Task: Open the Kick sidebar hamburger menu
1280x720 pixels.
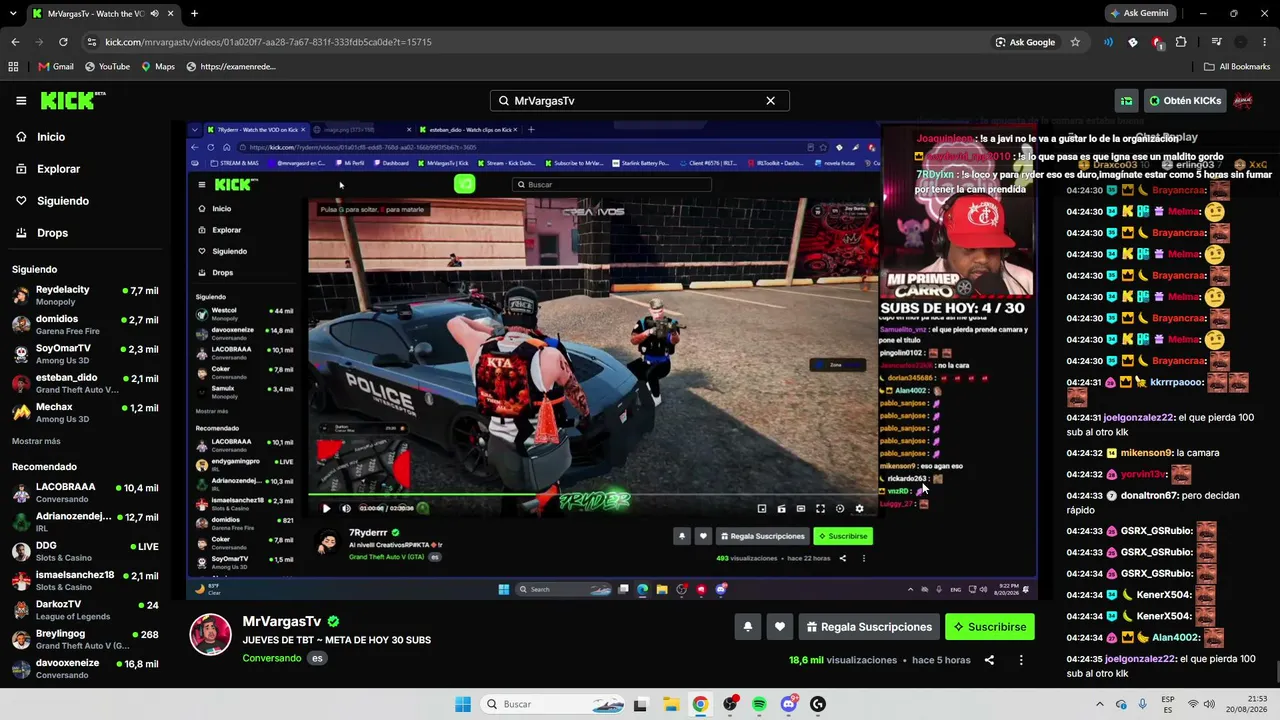Action: 21,100
